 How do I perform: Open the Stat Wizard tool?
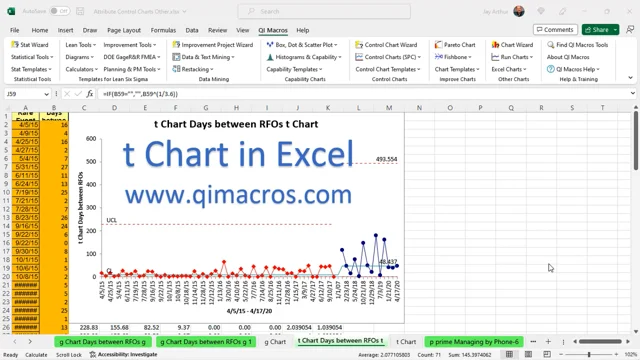[x=30, y=45]
